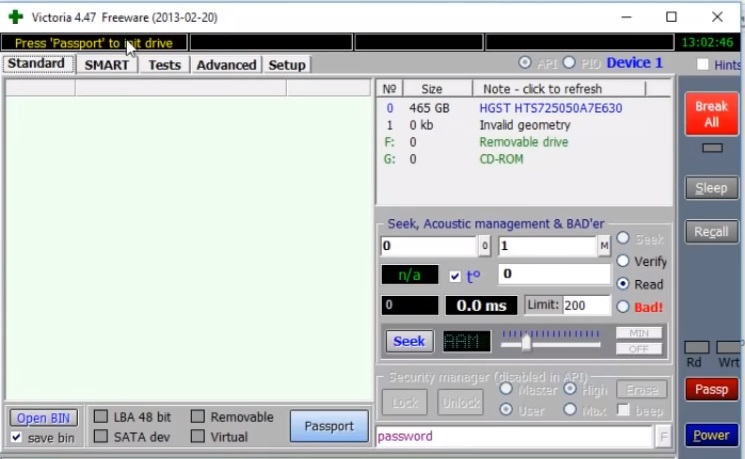Open the Advanced tab
Screen dimensions: 745x459
point(226,65)
